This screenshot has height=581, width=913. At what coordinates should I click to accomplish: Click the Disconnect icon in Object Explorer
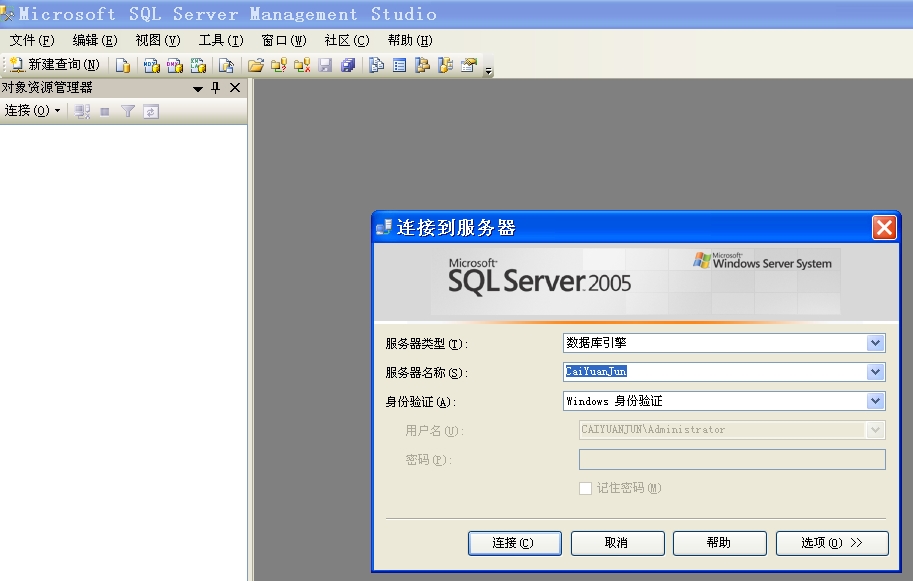tap(82, 111)
